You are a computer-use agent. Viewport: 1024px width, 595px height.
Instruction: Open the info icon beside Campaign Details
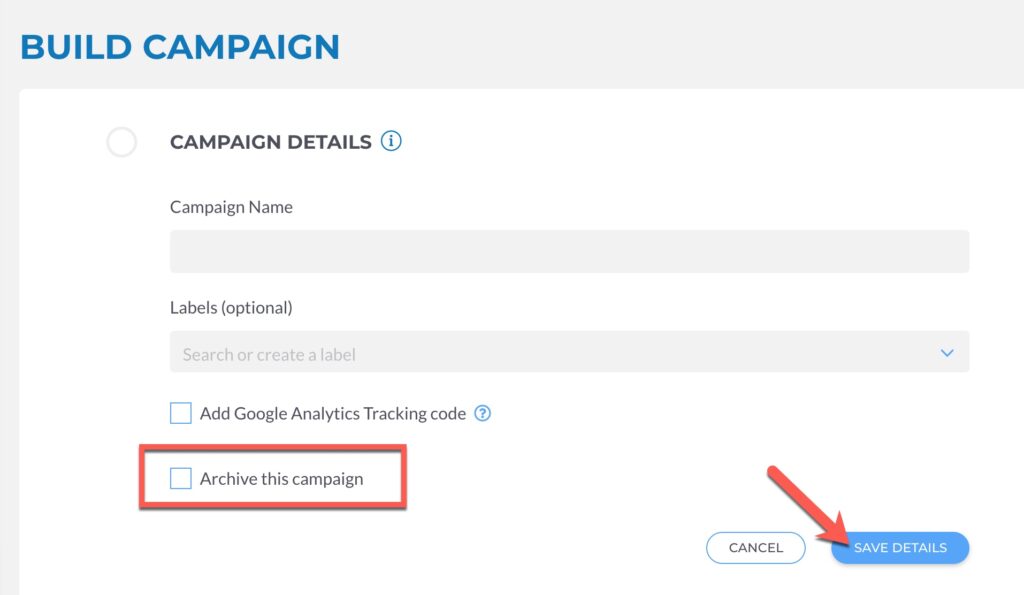point(391,140)
